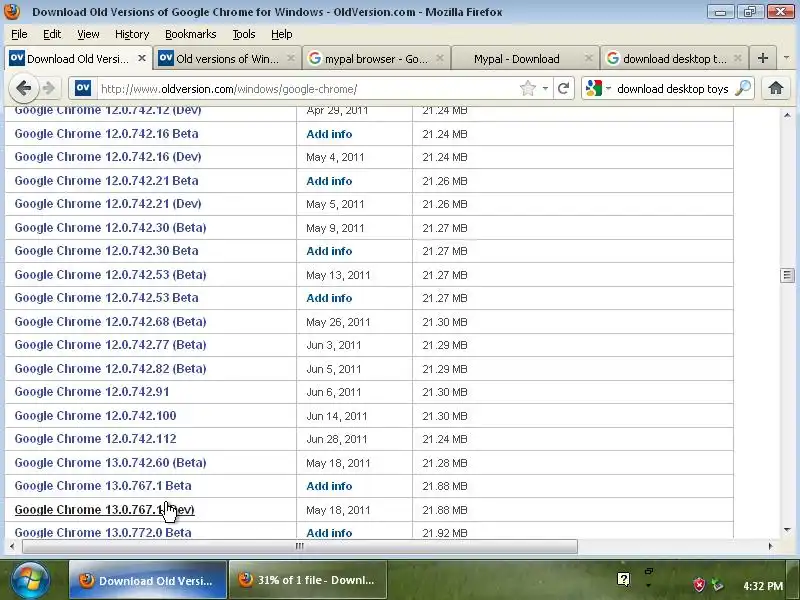Viewport: 800px width, 600px height.
Task: Click the 'download desktop toys' search field
Action: [672, 89]
